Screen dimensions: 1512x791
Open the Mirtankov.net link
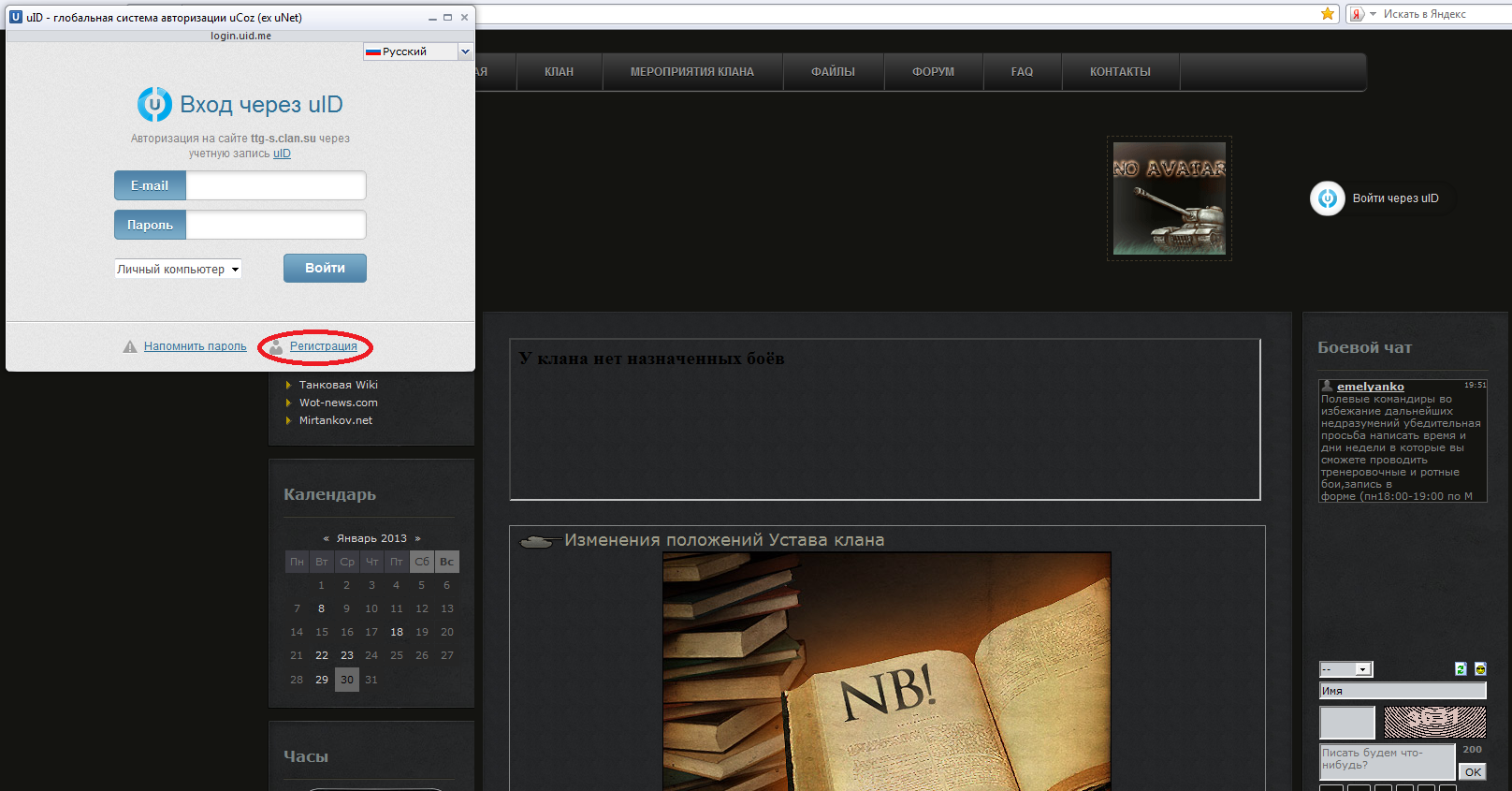click(336, 420)
